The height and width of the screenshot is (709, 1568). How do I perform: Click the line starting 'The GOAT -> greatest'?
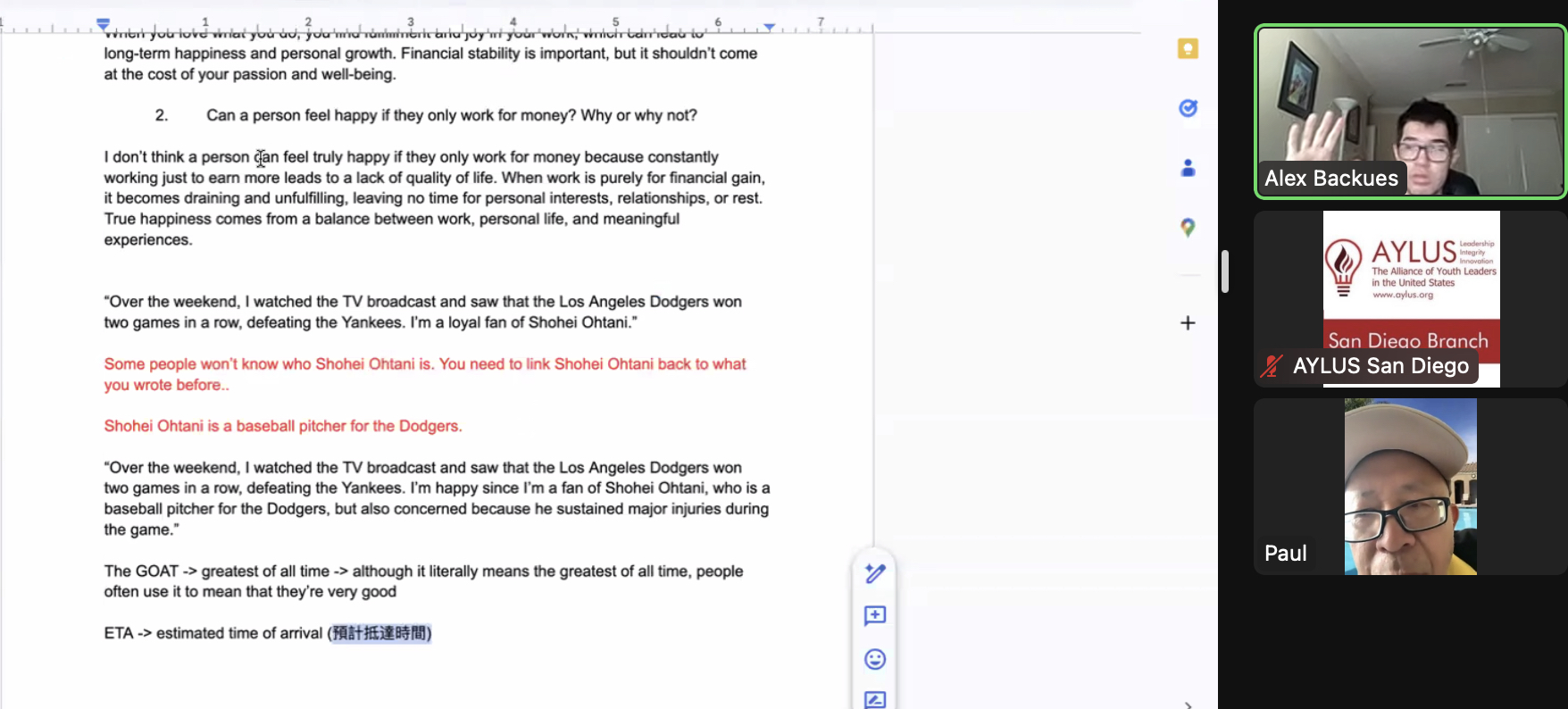(423, 571)
